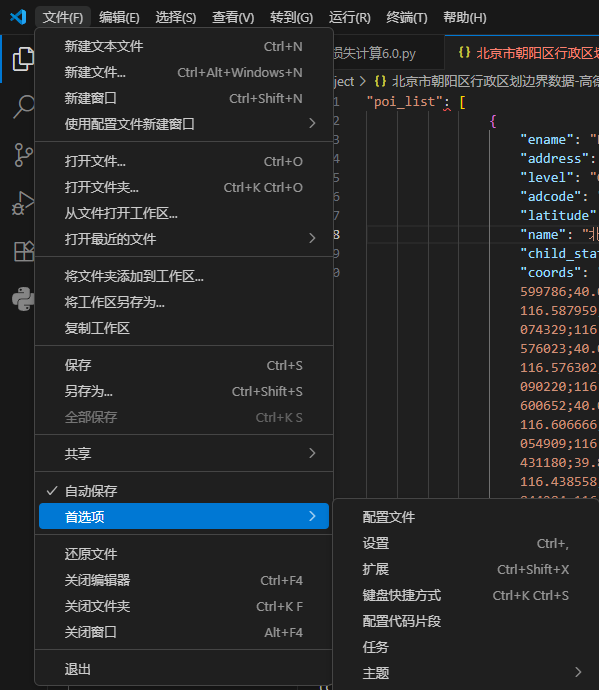Choose 新建文本文件 from File menu
The image size is (599, 690).
point(184,46)
